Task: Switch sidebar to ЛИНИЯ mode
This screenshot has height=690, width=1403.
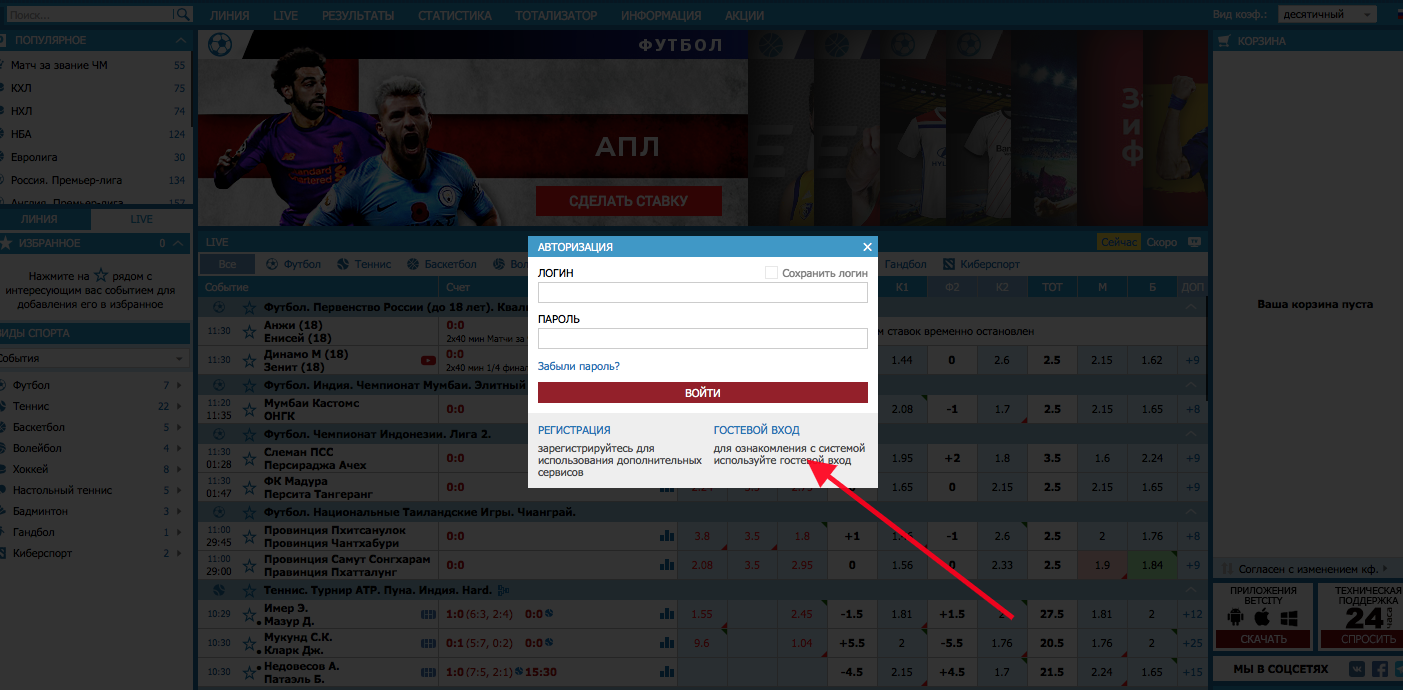Action: [x=45, y=219]
